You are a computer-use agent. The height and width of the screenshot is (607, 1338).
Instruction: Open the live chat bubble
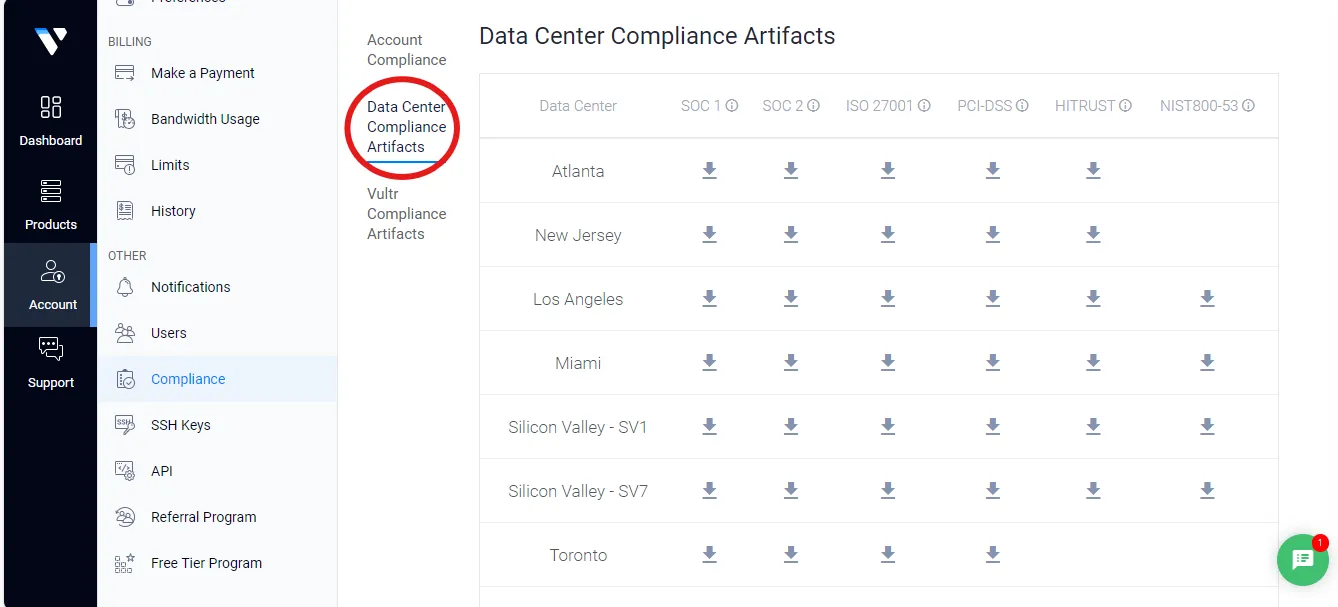click(1303, 560)
